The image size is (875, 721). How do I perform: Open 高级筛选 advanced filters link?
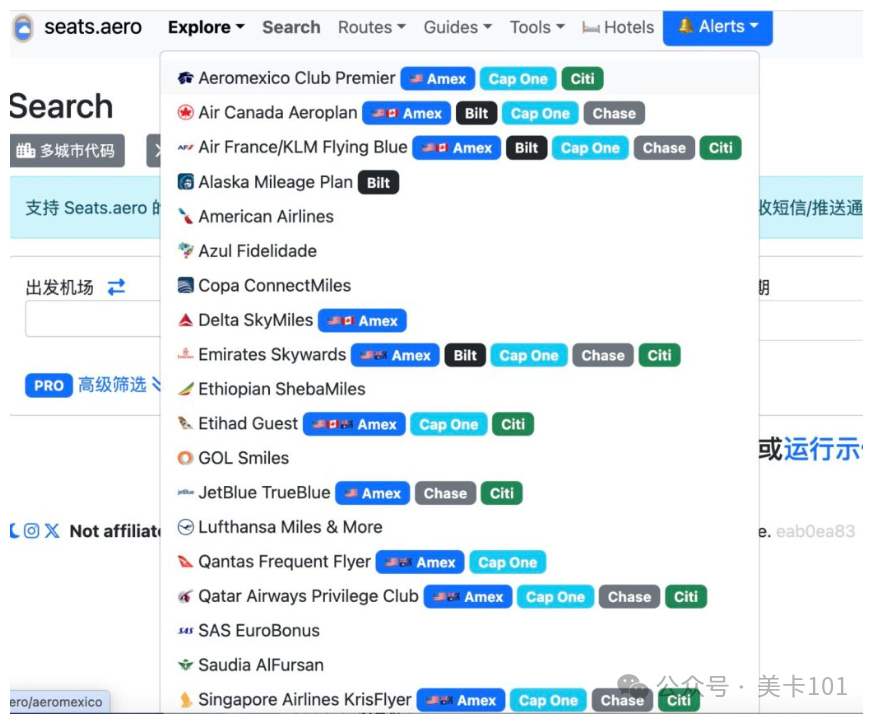coord(119,384)
